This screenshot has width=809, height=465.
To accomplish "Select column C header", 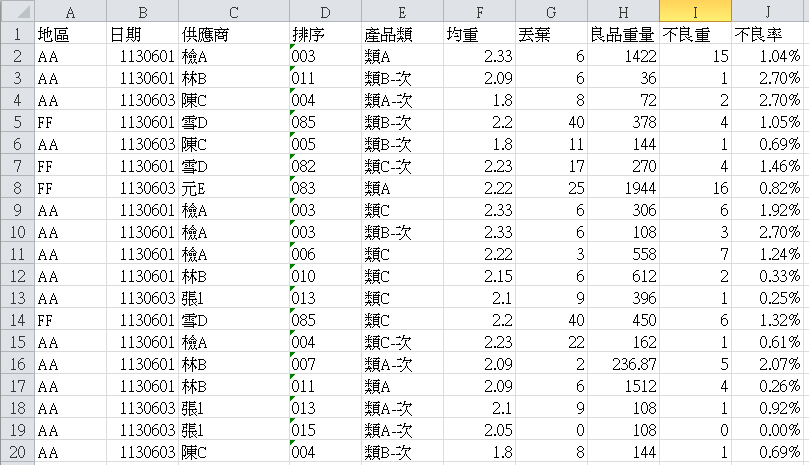I will (x=234, y=11).
